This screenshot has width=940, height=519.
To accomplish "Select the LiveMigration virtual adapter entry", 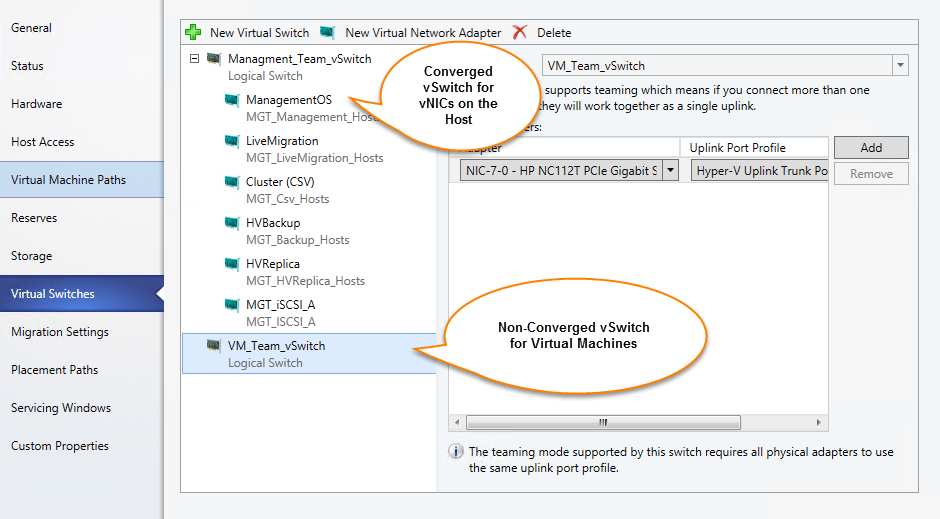I will (x=282, y=141).
